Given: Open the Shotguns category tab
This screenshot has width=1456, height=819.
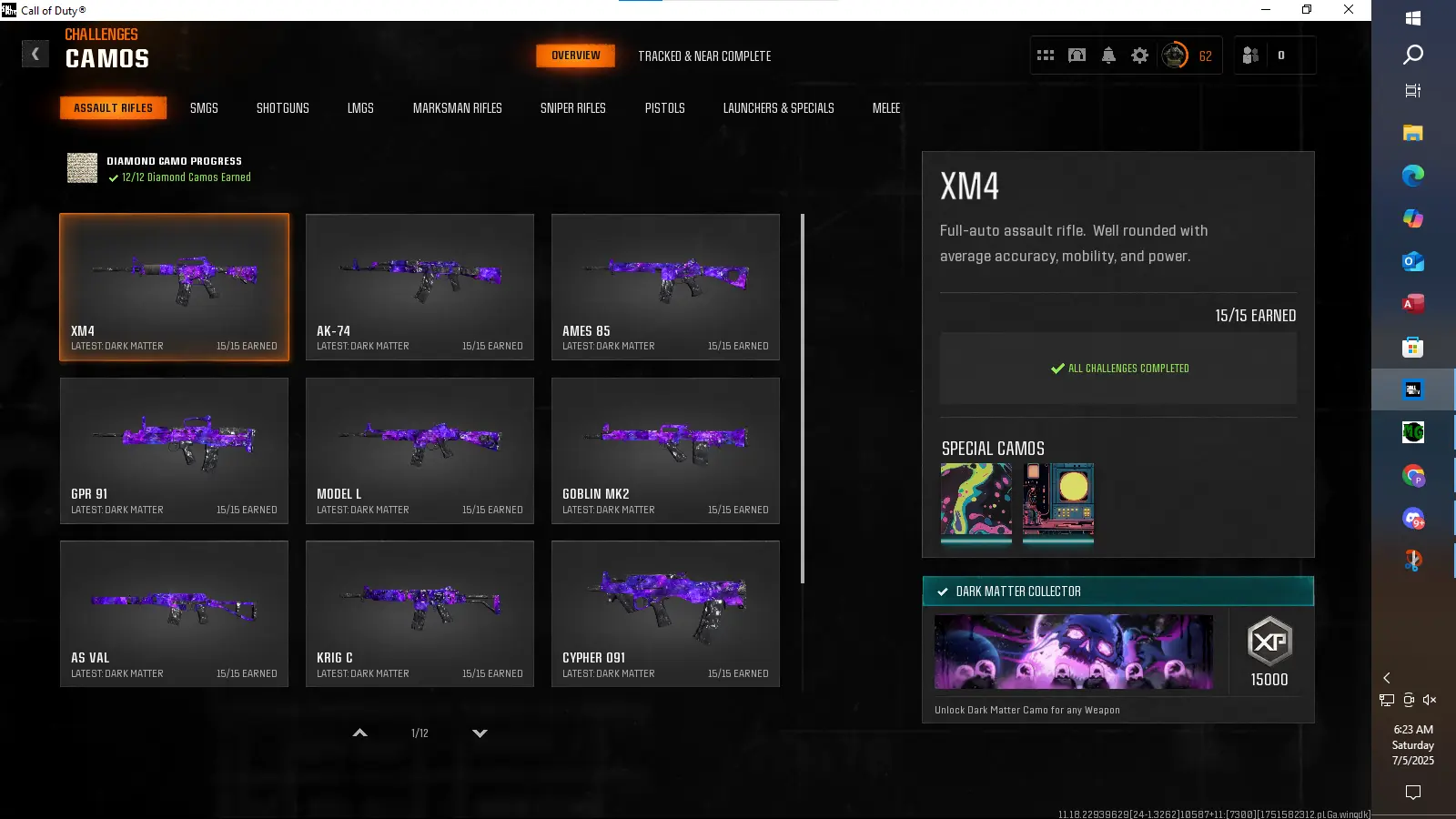Looking at the screenshot, I should click(x=283, y=108).
